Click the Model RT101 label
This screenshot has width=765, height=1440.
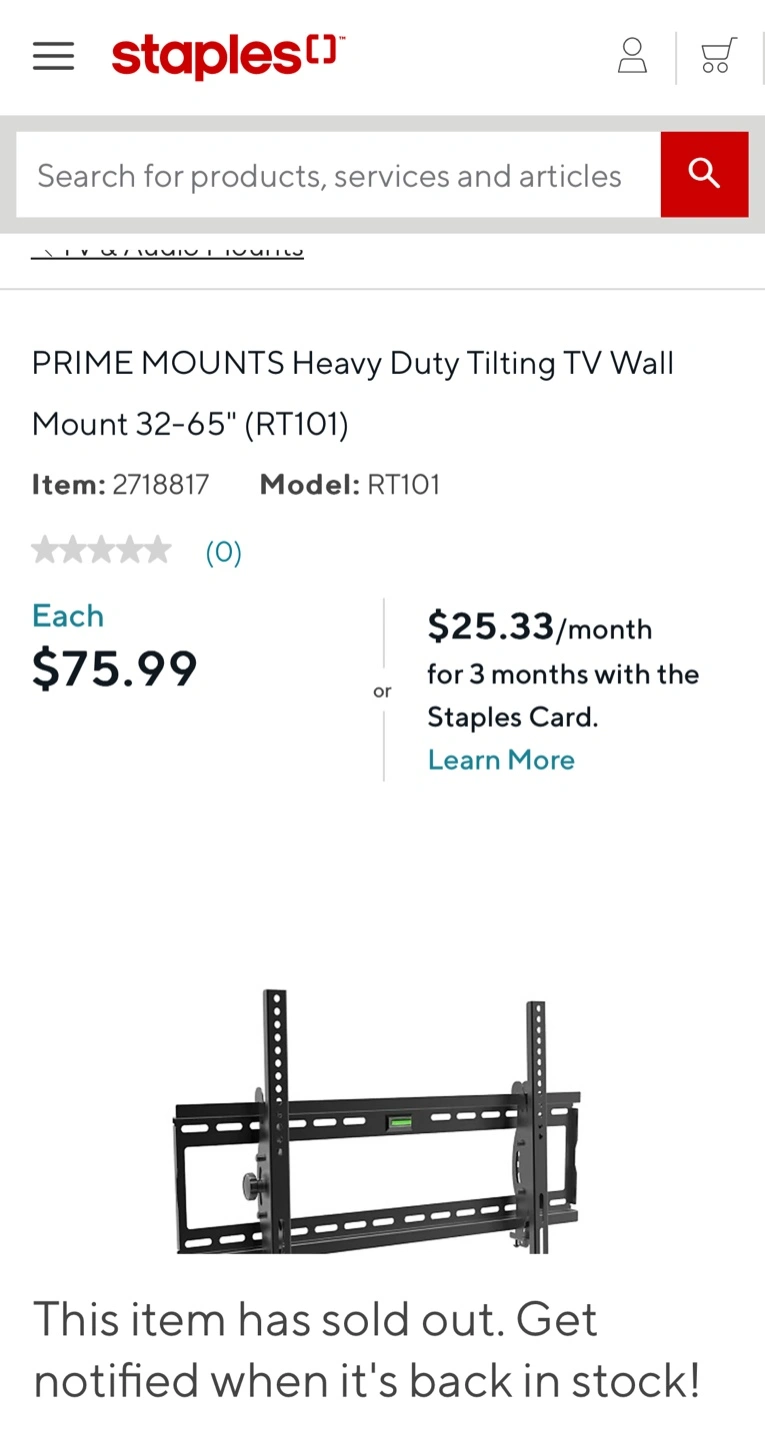(x=349, y=485)
